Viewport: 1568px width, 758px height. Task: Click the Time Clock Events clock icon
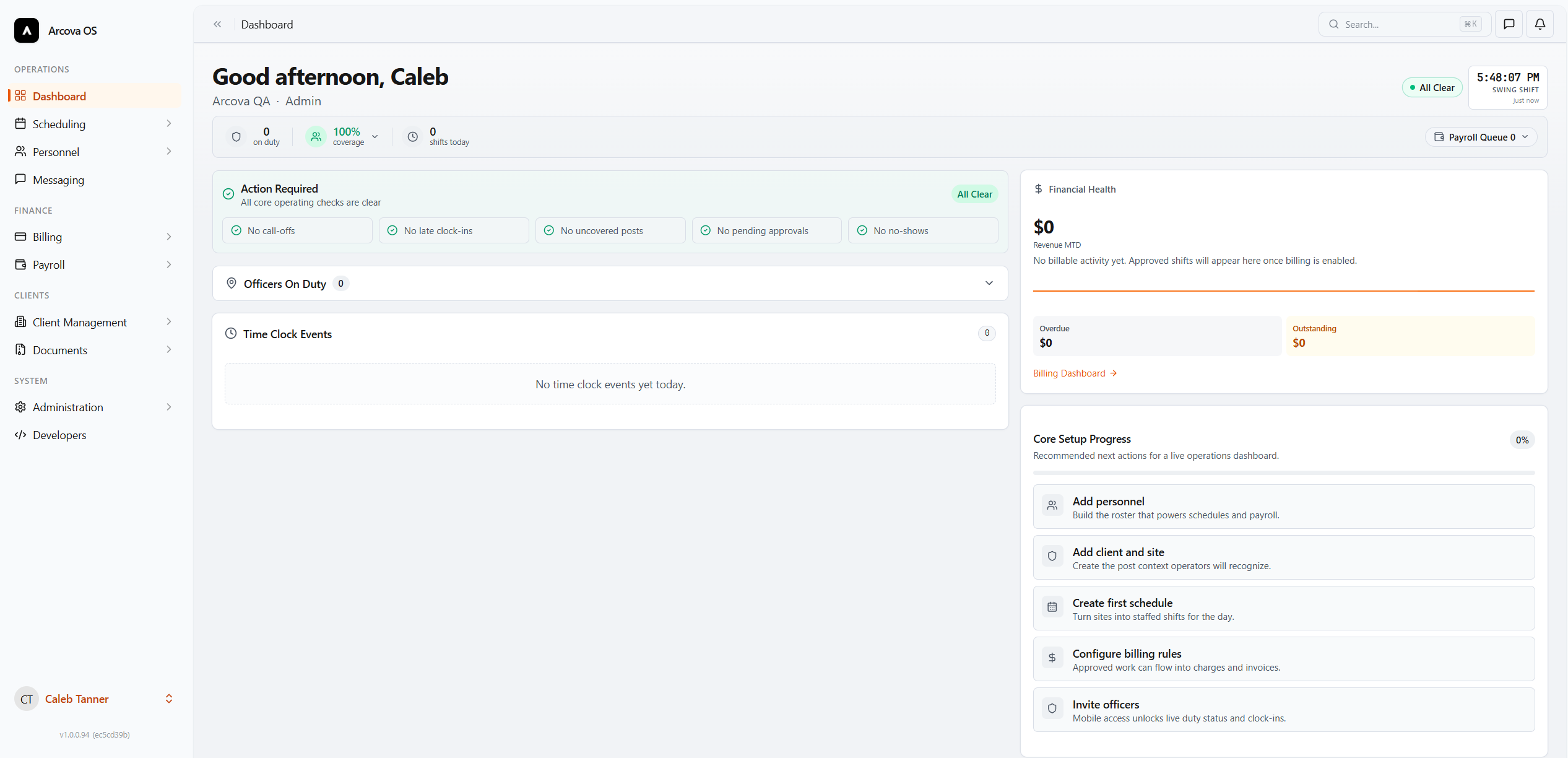231,333
